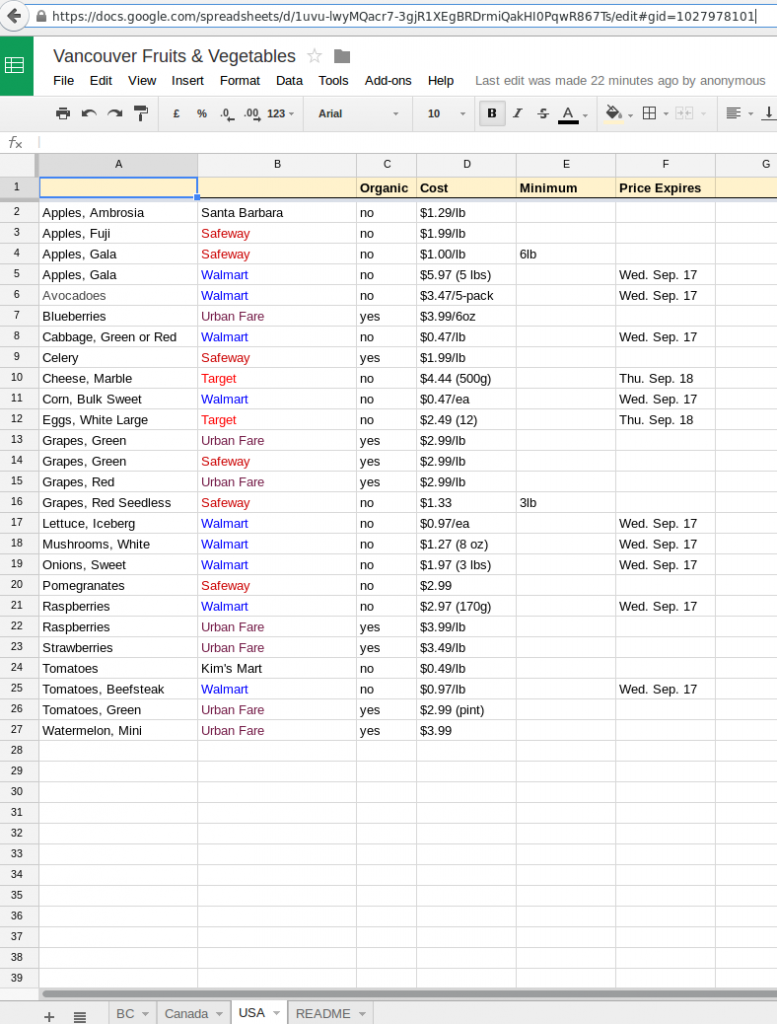Viewport: 777px width, 1024px height.
Task: Select the Price Expires header cell
Action: [x=665, y=187]
